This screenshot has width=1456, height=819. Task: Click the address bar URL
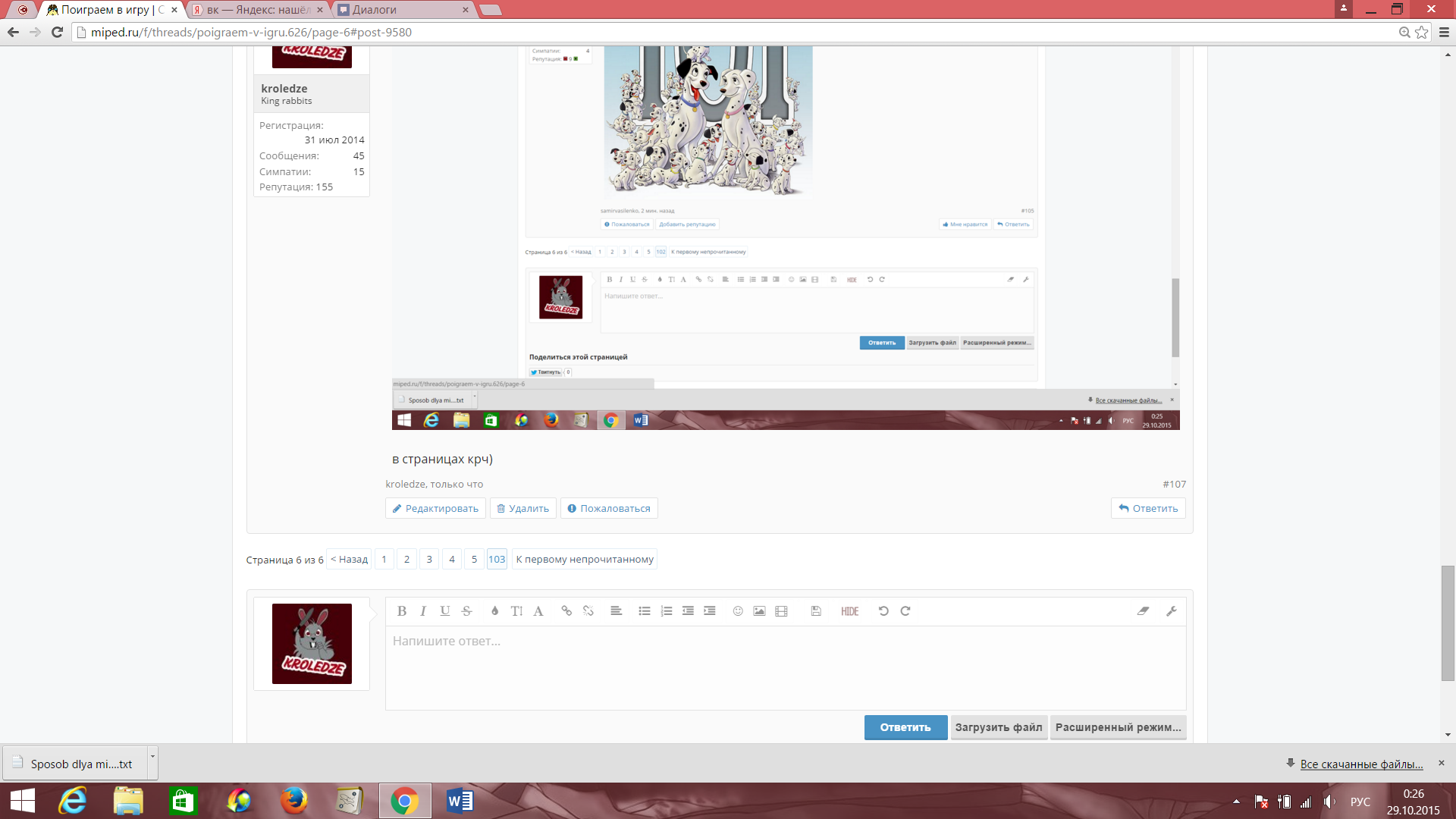pos(251,32)
